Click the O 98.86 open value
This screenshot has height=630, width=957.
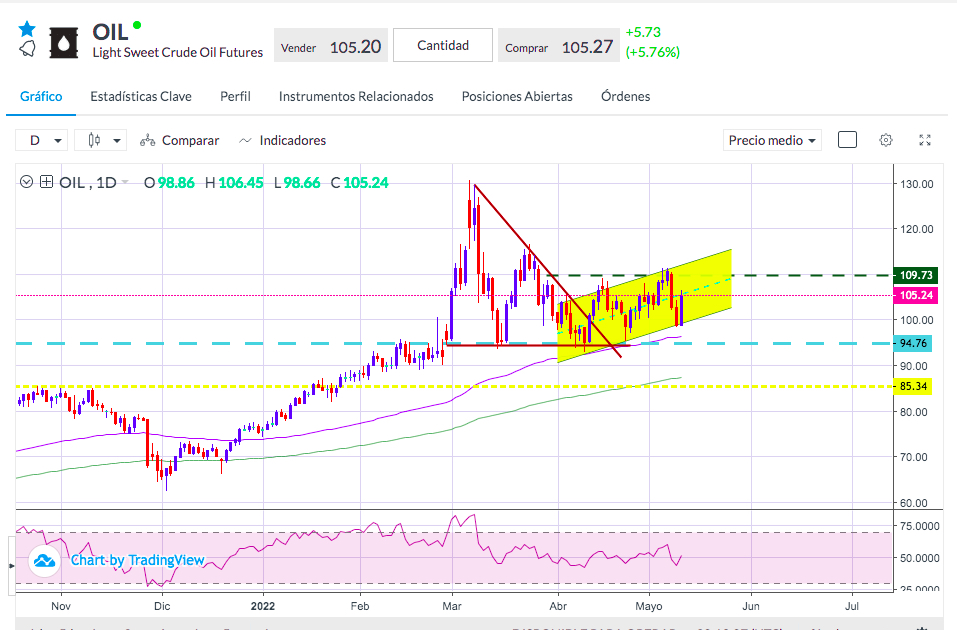click(169, 183)
